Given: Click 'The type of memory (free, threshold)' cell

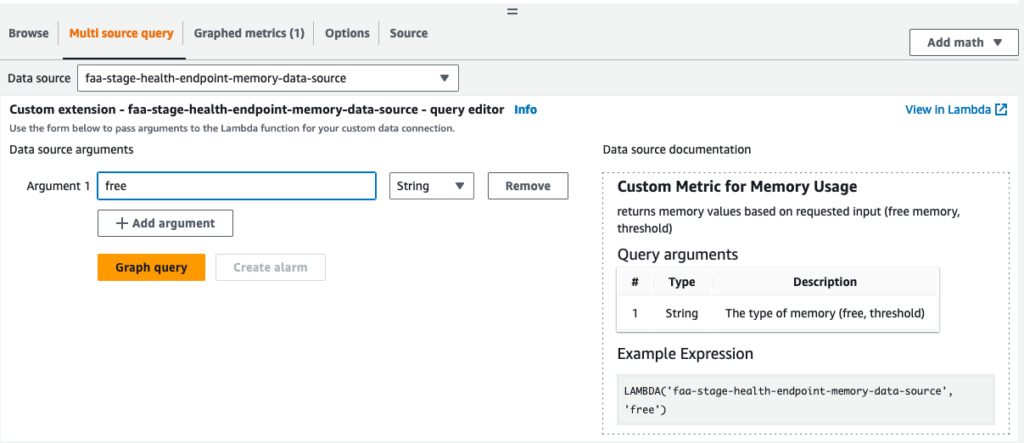Looking at the screenshot, I should (825, 313).
